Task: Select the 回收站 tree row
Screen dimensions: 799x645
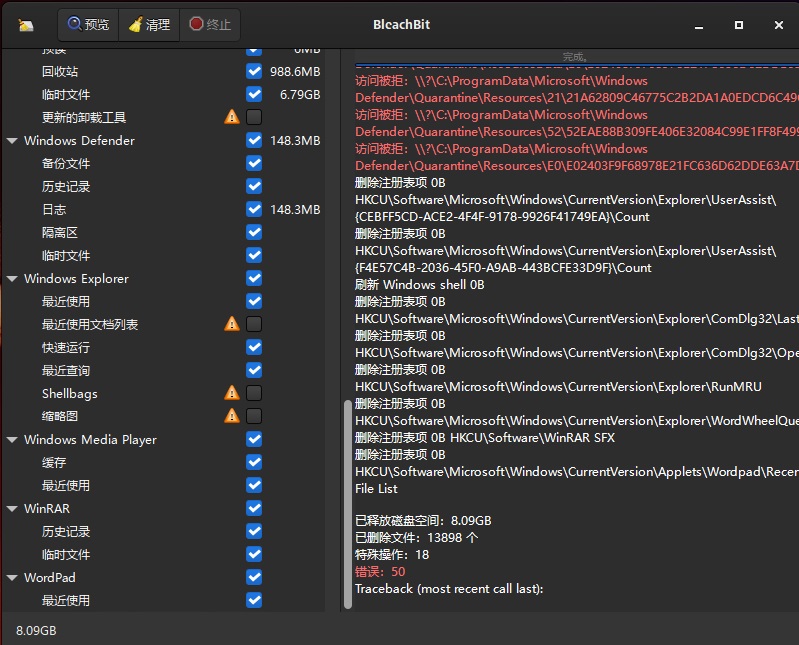Action: pyautogui.click(x=163, y=71)
